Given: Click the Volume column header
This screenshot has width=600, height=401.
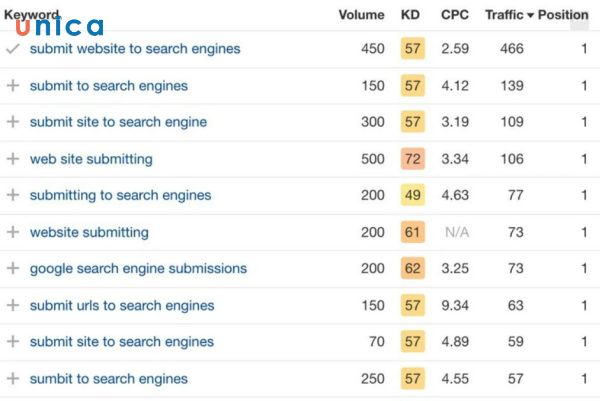Looking at the screenshot, I should click(x=360, y=15).
